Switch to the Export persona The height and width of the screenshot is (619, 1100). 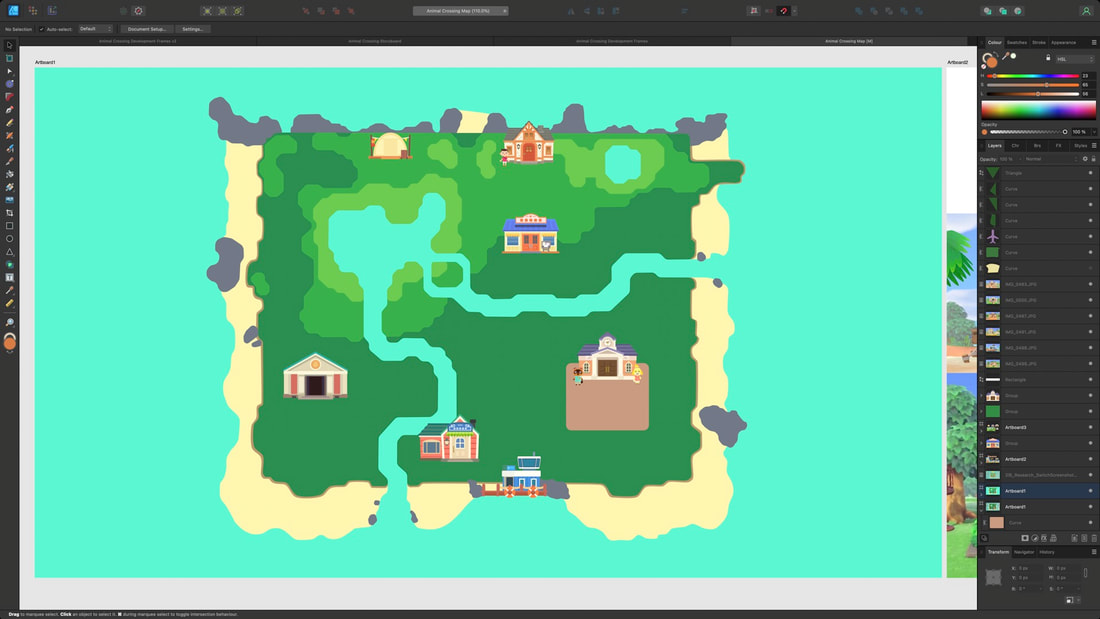pos(52,11)
